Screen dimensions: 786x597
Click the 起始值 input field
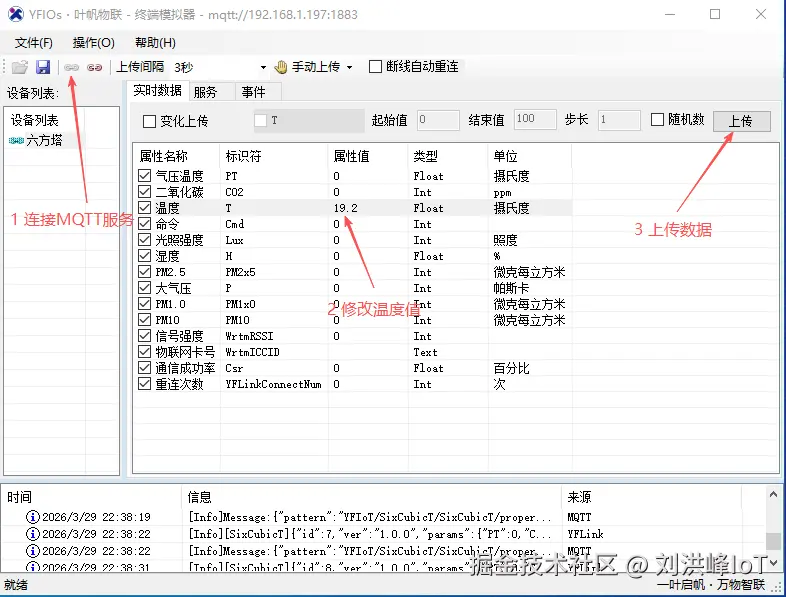point(438,120)
